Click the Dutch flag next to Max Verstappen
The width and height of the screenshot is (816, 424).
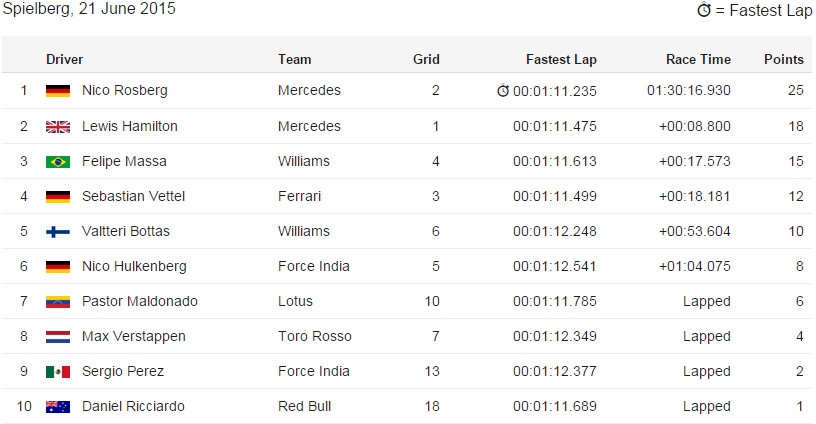coord(57,337)
